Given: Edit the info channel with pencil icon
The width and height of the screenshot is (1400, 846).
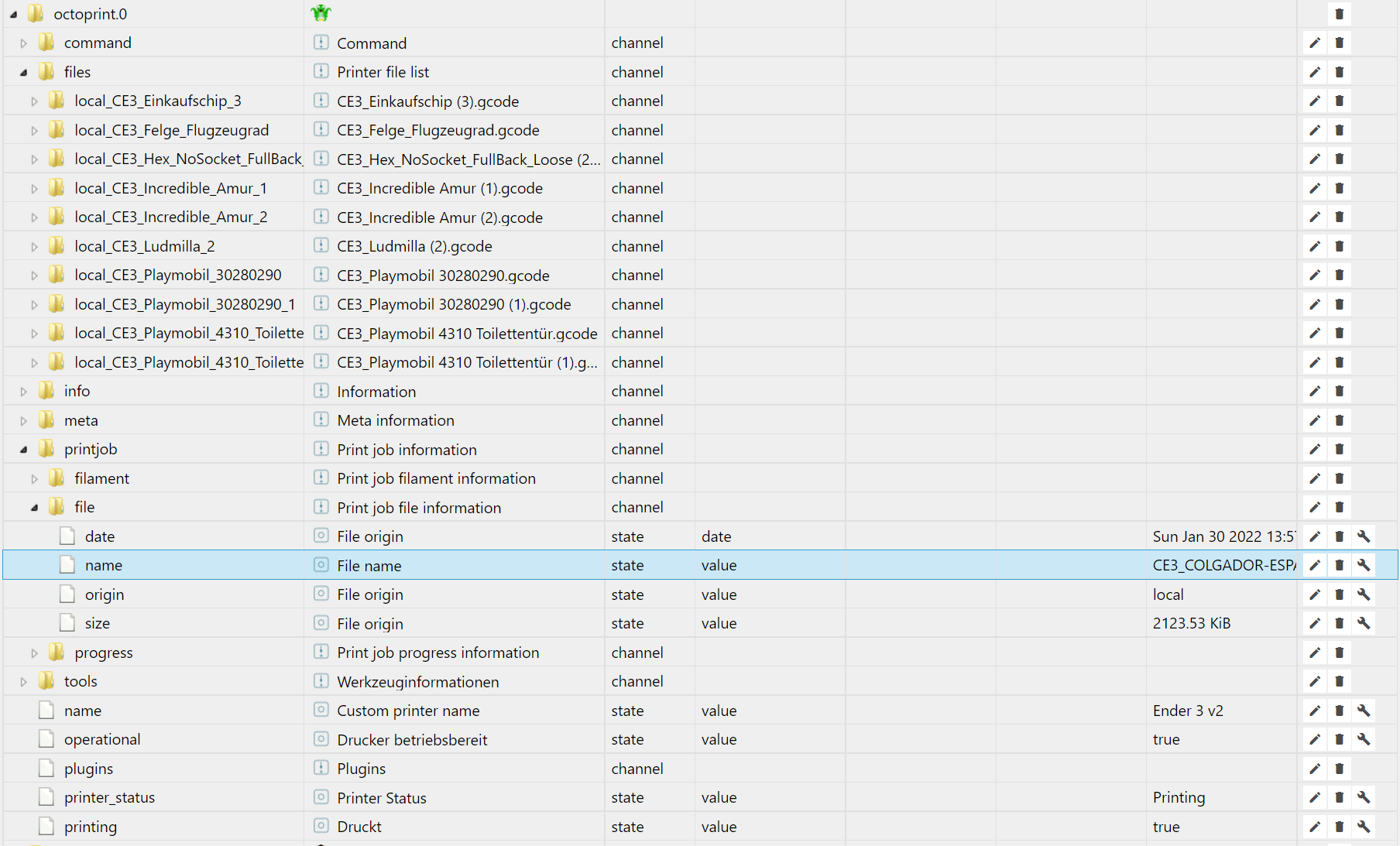Looking at the screenshot, I should tap(1315, 391).
